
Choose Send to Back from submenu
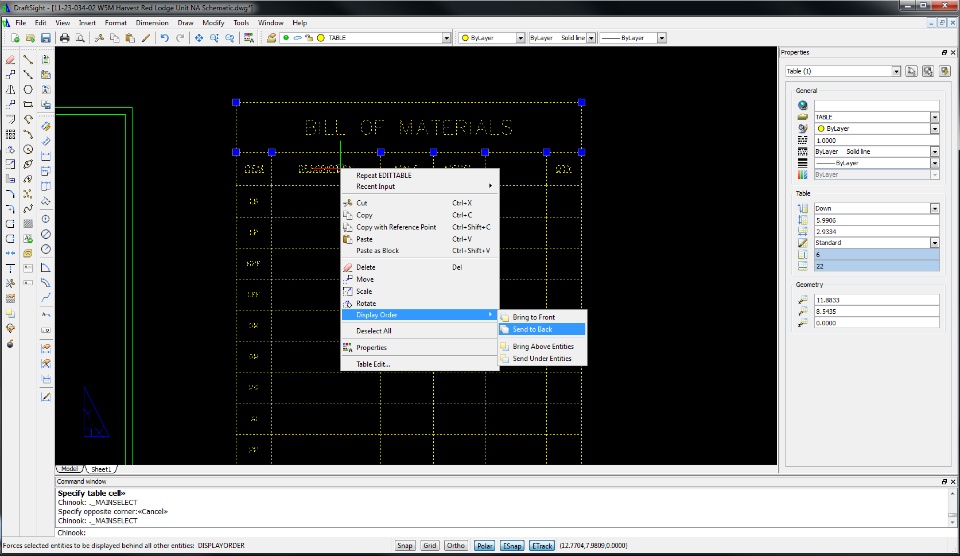[x=532, y=329]
